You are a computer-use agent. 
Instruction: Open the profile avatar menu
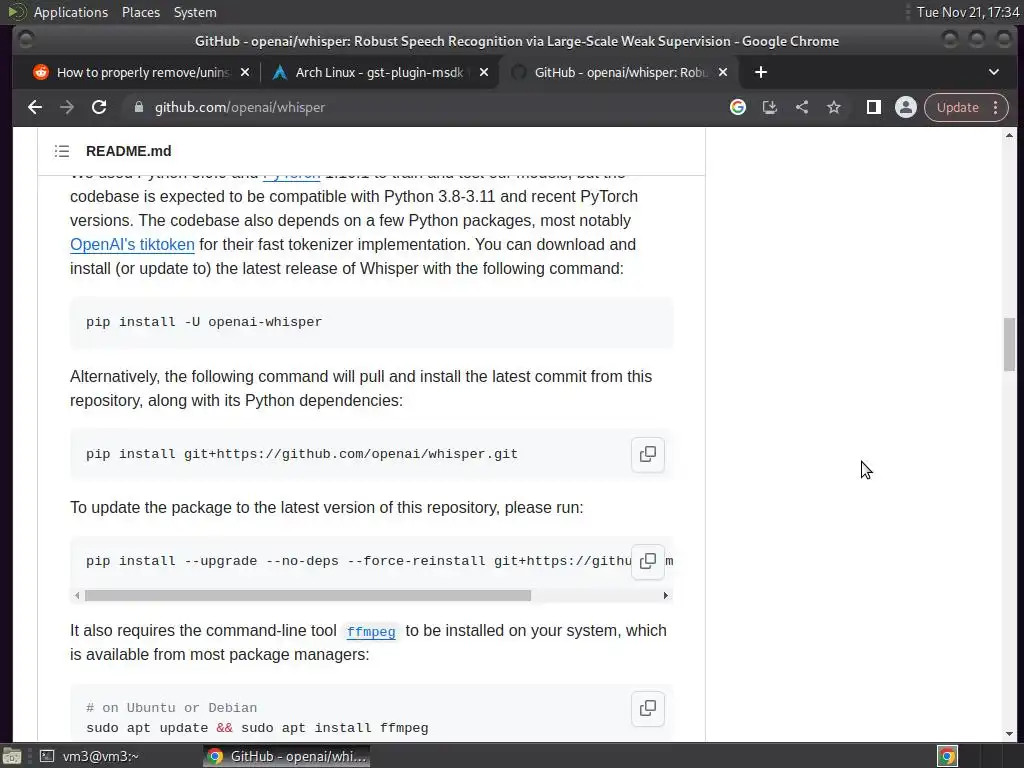(906, 107)
